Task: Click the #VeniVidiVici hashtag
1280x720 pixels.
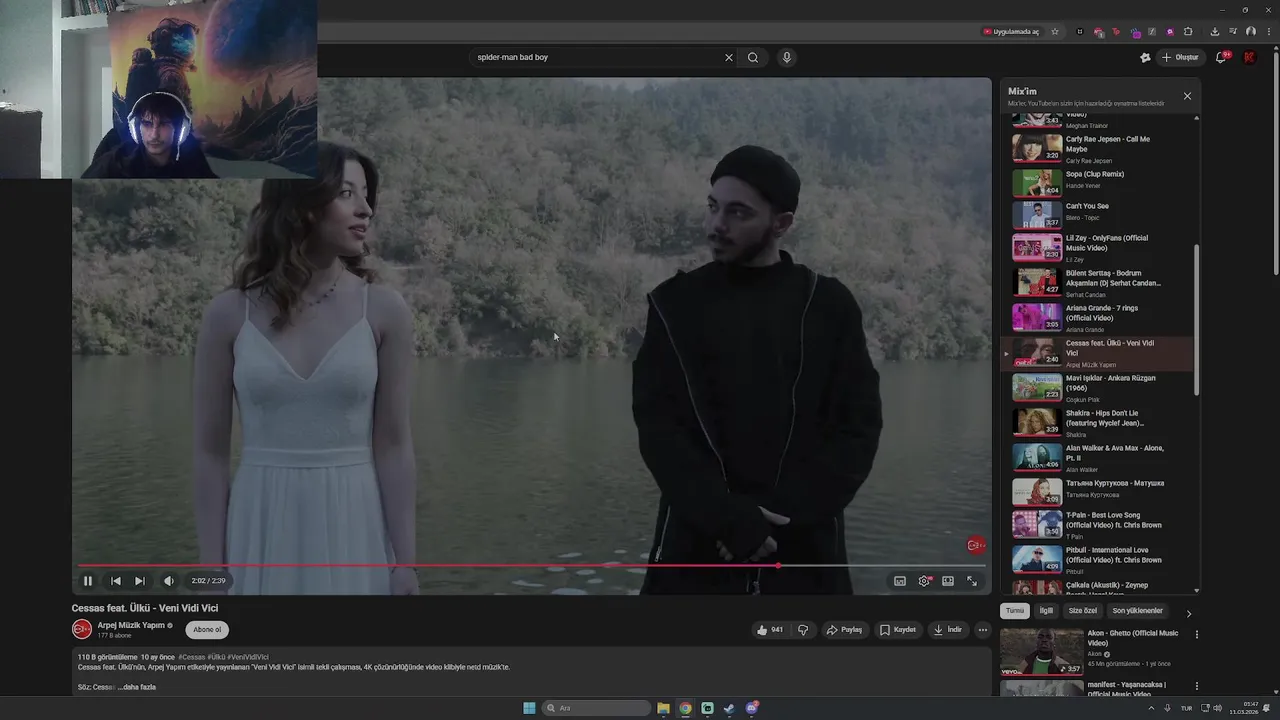Action: coord(248,657)
